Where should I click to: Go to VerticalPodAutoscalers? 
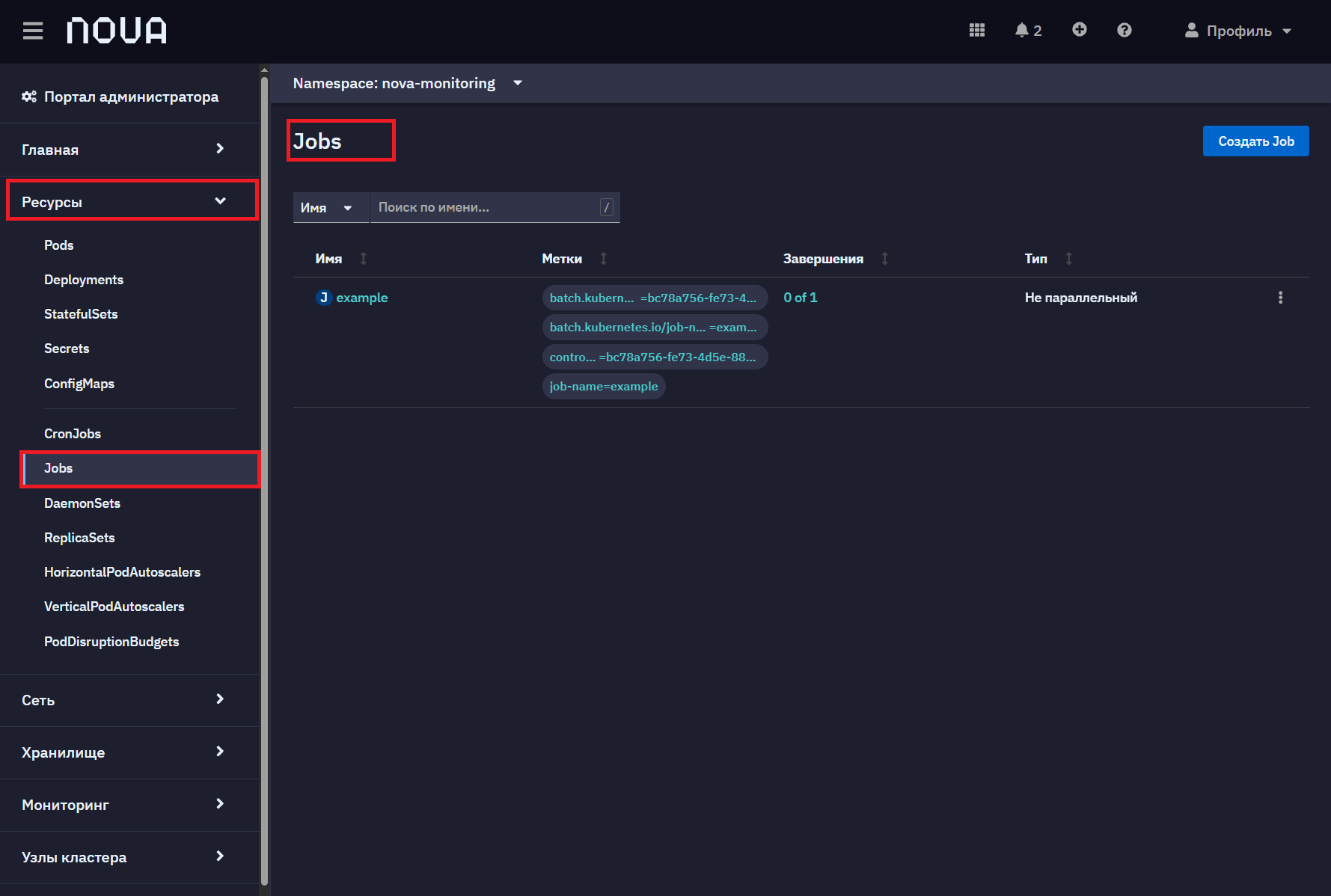114,607
